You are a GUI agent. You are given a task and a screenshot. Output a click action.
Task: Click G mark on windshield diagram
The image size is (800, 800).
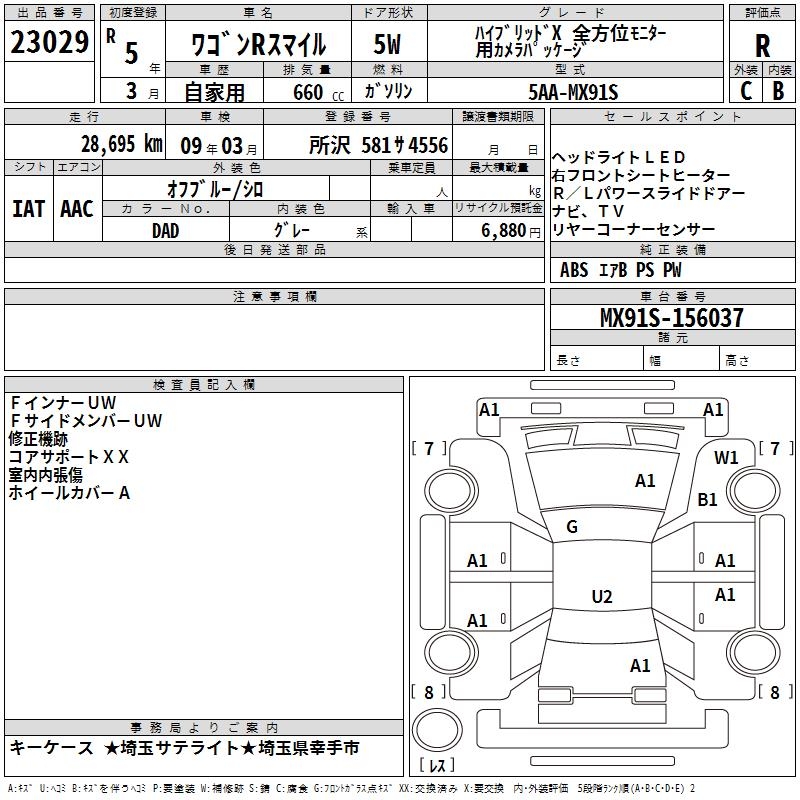[x=572, y=527]
